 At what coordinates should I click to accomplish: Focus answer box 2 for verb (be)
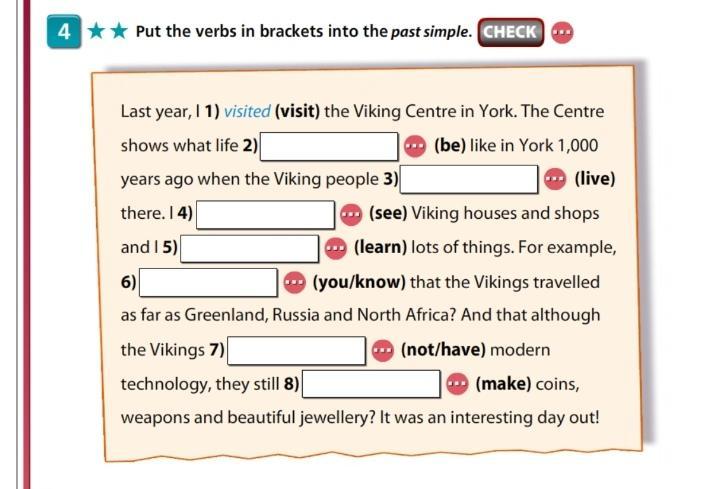(330, 146)
